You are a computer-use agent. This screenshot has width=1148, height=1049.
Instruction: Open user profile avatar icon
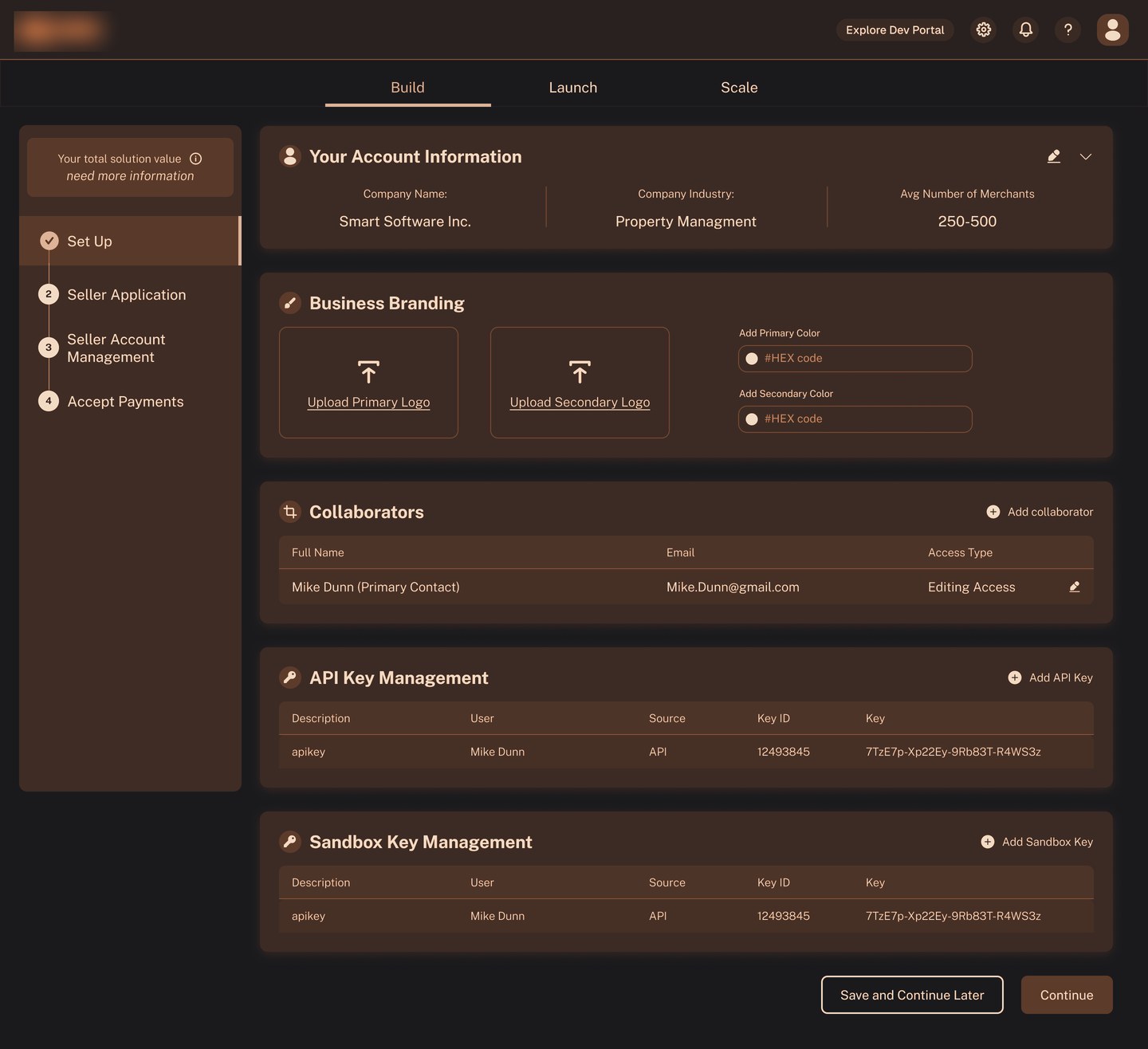click(x=1113, y=29)
